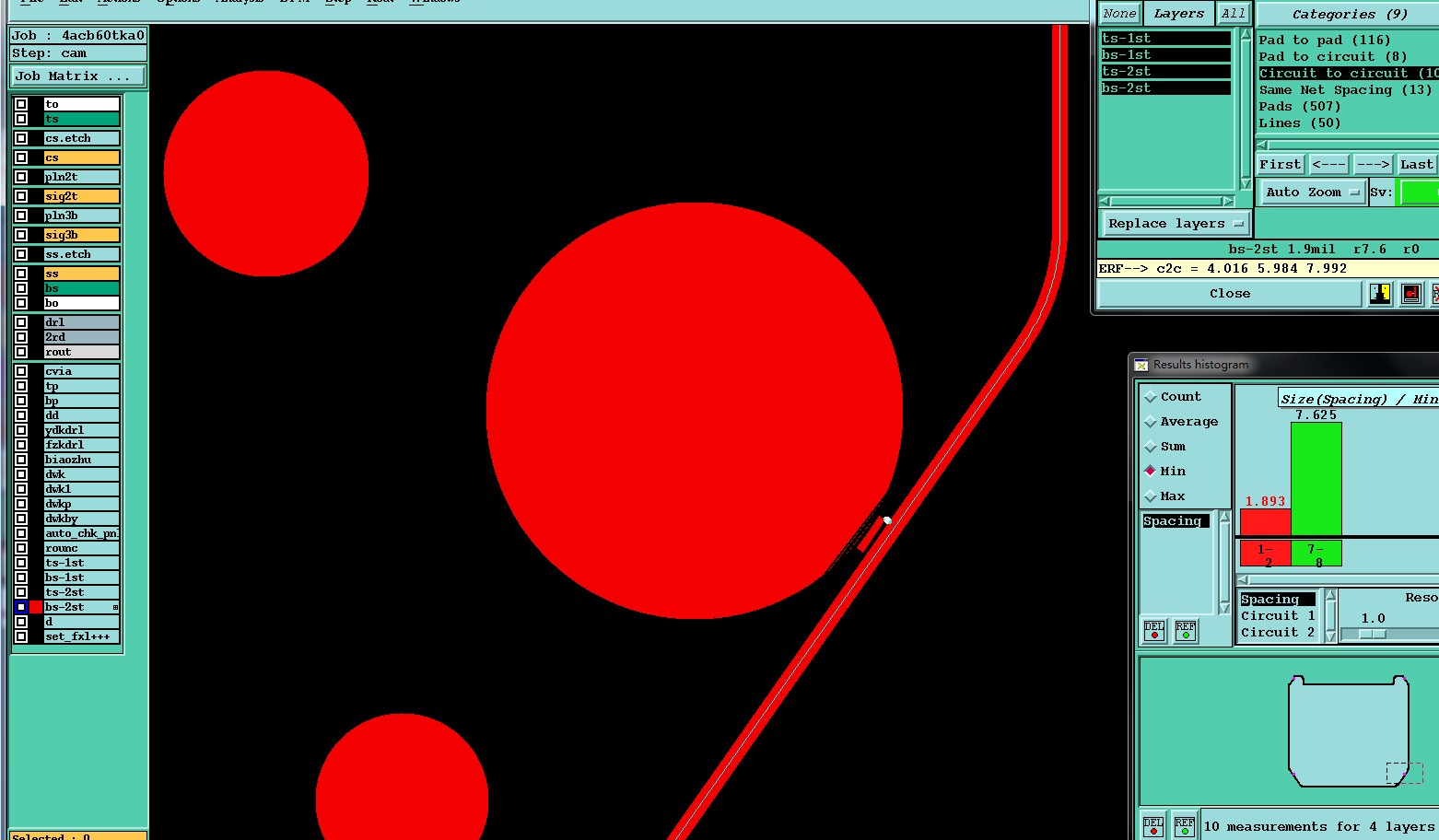The width and height of the screenshot is (1439, 840).
Task: Click Results histogram window title icon
Action: pyautogui.click(x=1141, y=365)
